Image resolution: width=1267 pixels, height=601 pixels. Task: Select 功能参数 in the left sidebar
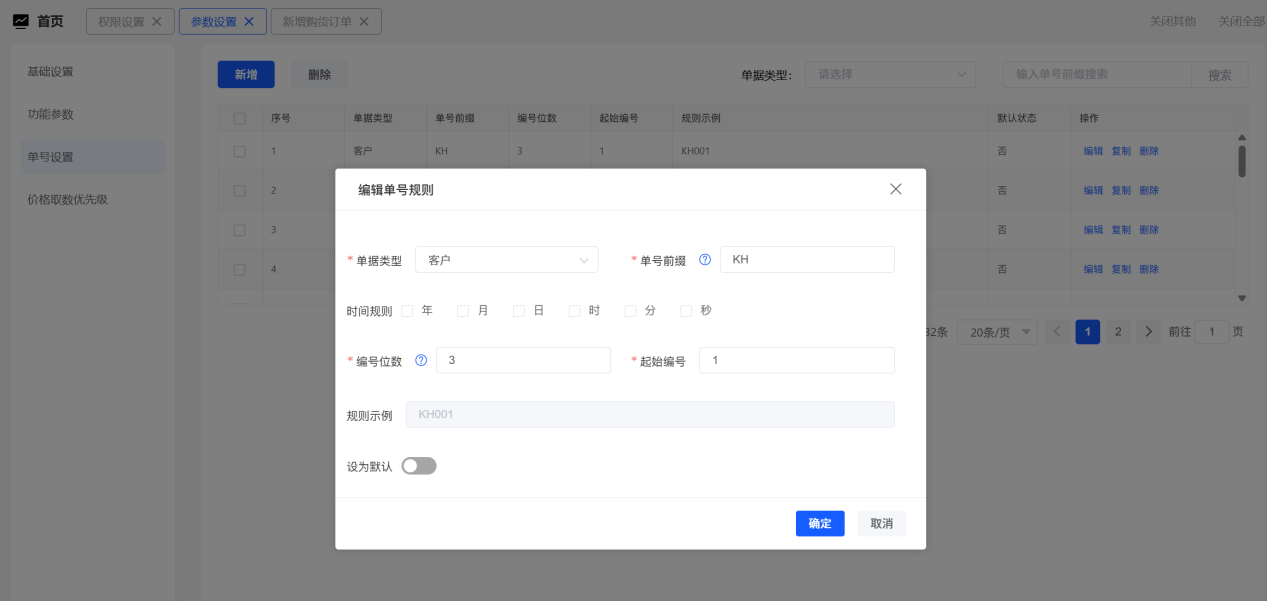[x=50, y=114]
